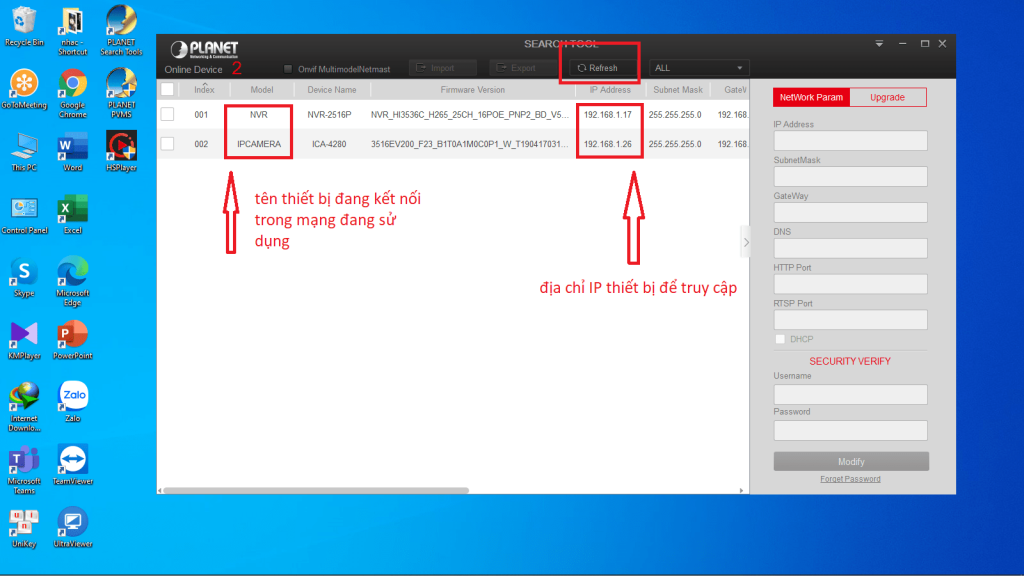Select device name NVR-2516P cell

coord(329,114)
